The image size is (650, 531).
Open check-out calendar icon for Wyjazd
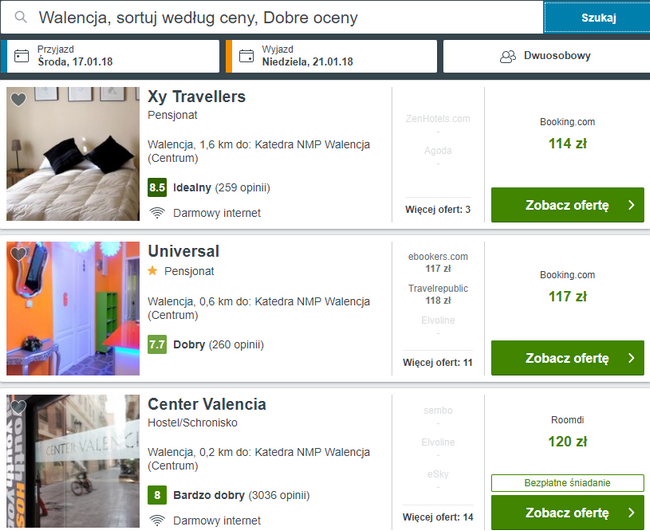point(246,56)
